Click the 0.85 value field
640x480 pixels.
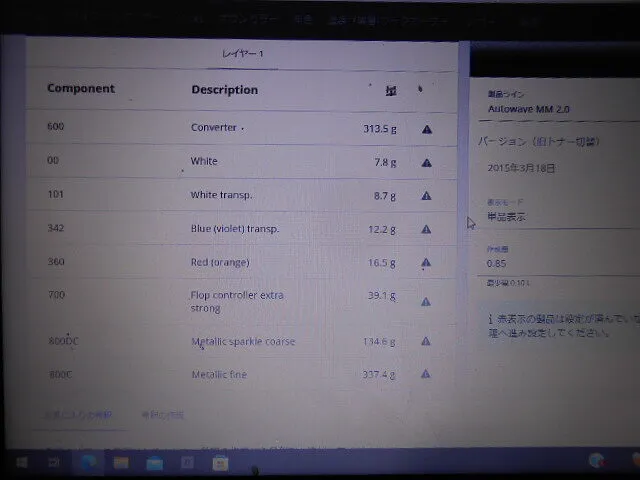(497, 263)
